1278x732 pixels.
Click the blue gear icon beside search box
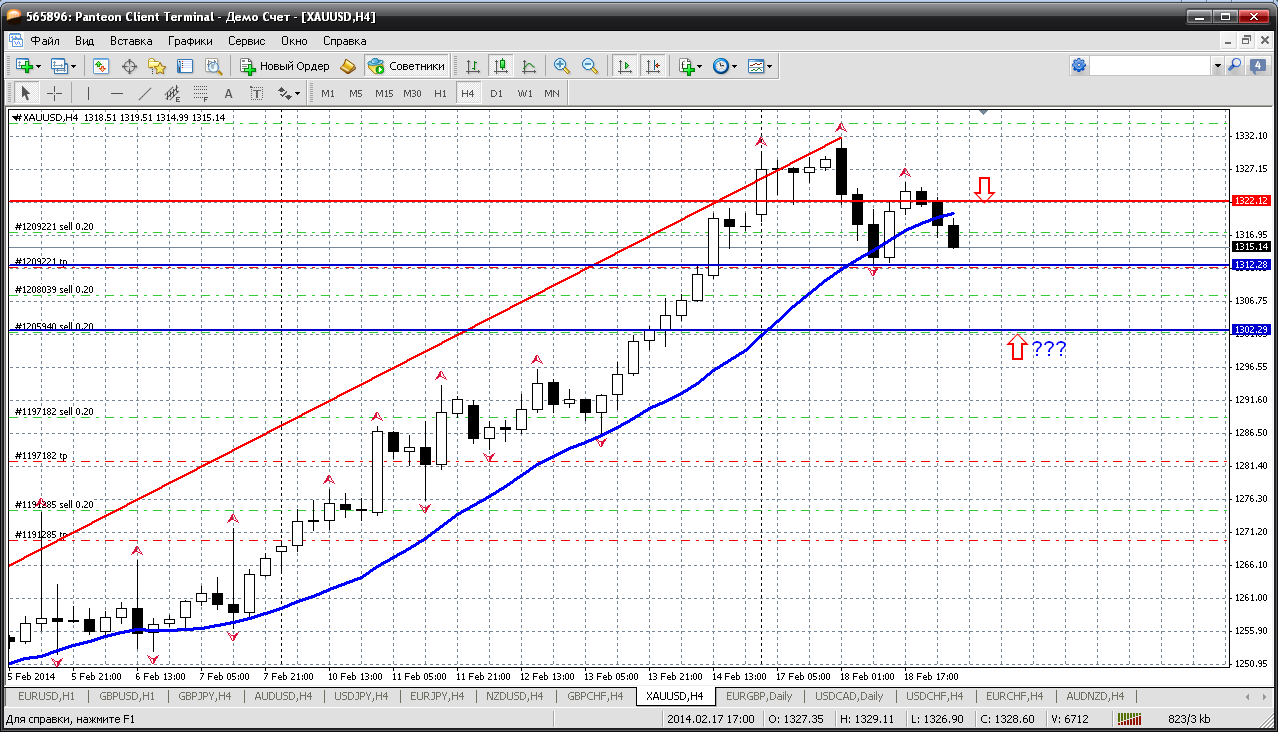point(1078,65)
